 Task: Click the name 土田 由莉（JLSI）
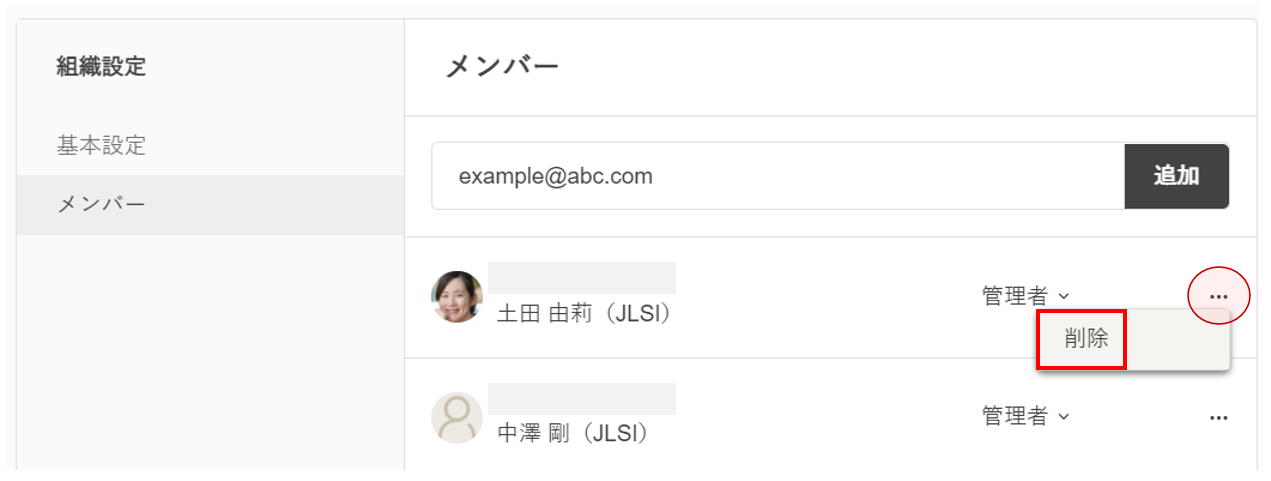click(584, 313)
